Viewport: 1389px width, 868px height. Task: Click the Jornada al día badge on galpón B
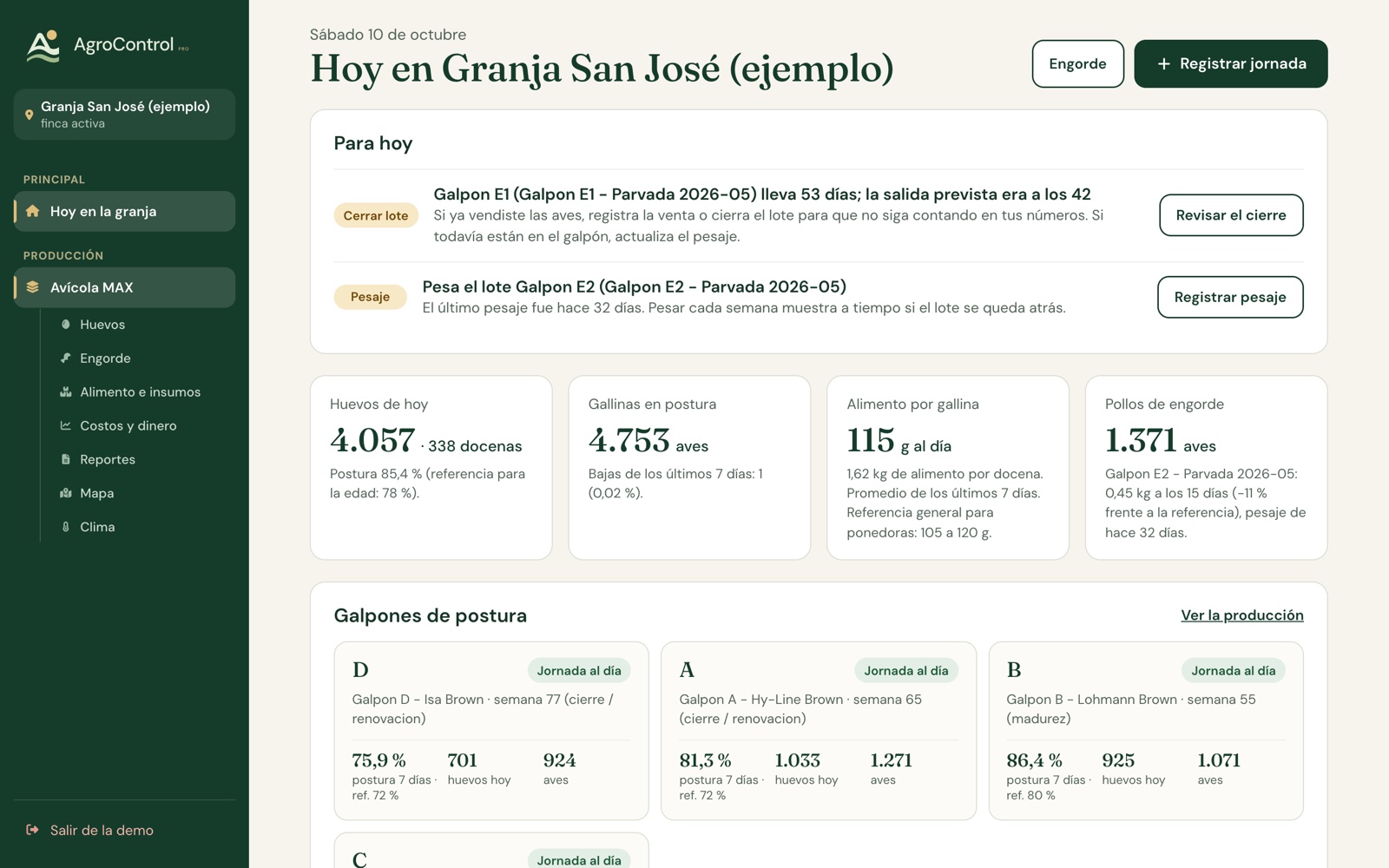1233,670
